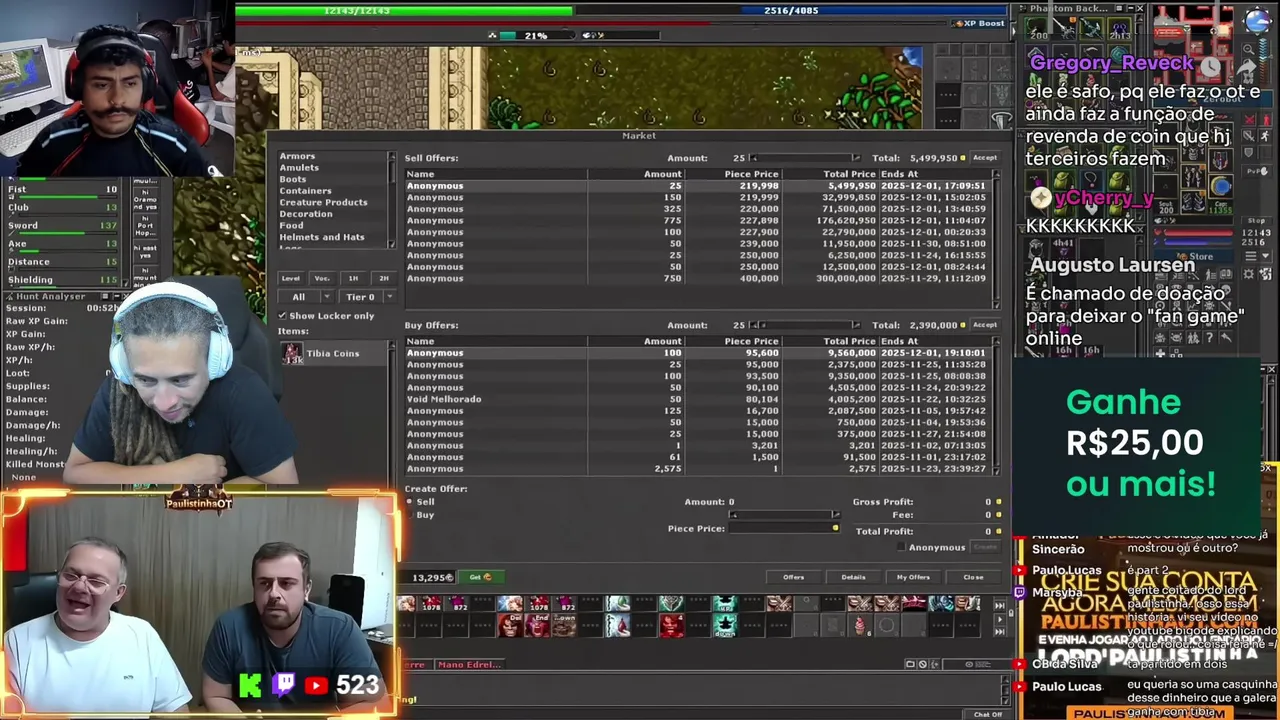The height and width of the screenshot is (720, 1280).
Task: Select buy offer with 2,575 amount
Action: [697, 468]
